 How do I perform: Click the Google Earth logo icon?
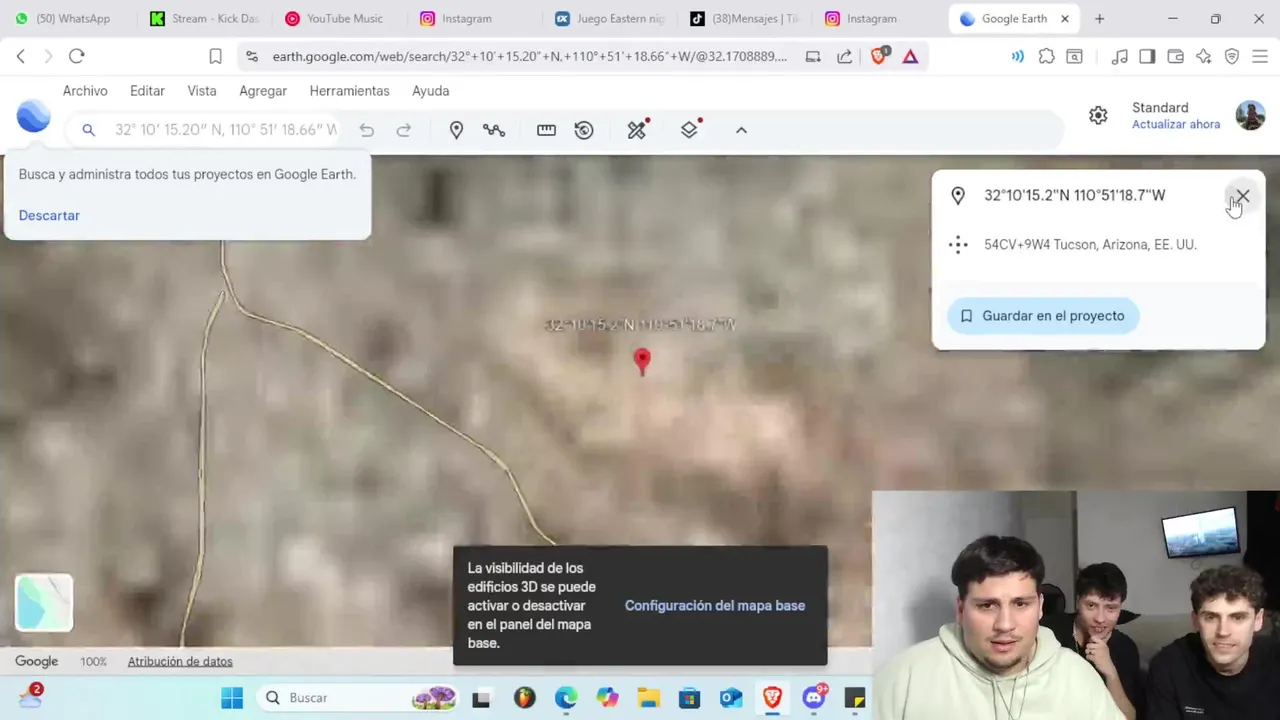click(33, 116)
